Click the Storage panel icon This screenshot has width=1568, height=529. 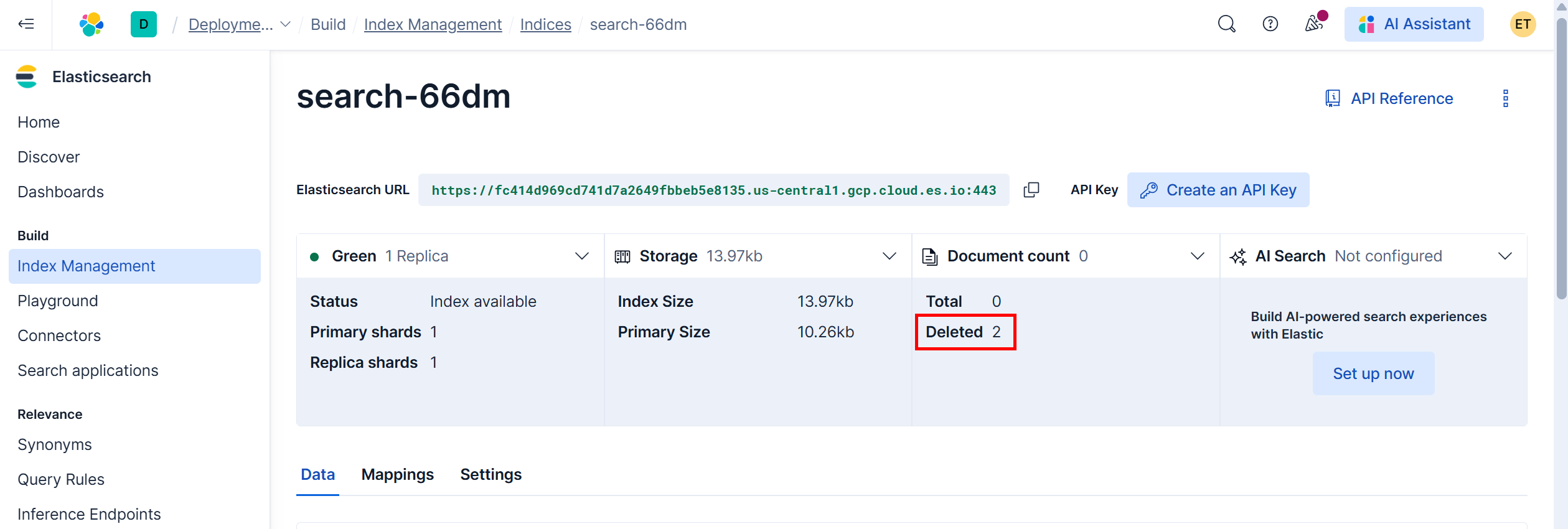coord(622,256)
